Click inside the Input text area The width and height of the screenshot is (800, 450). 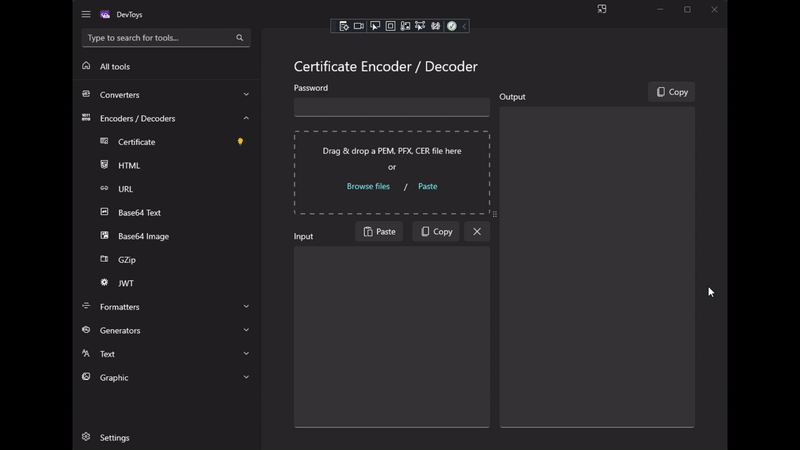392,337
